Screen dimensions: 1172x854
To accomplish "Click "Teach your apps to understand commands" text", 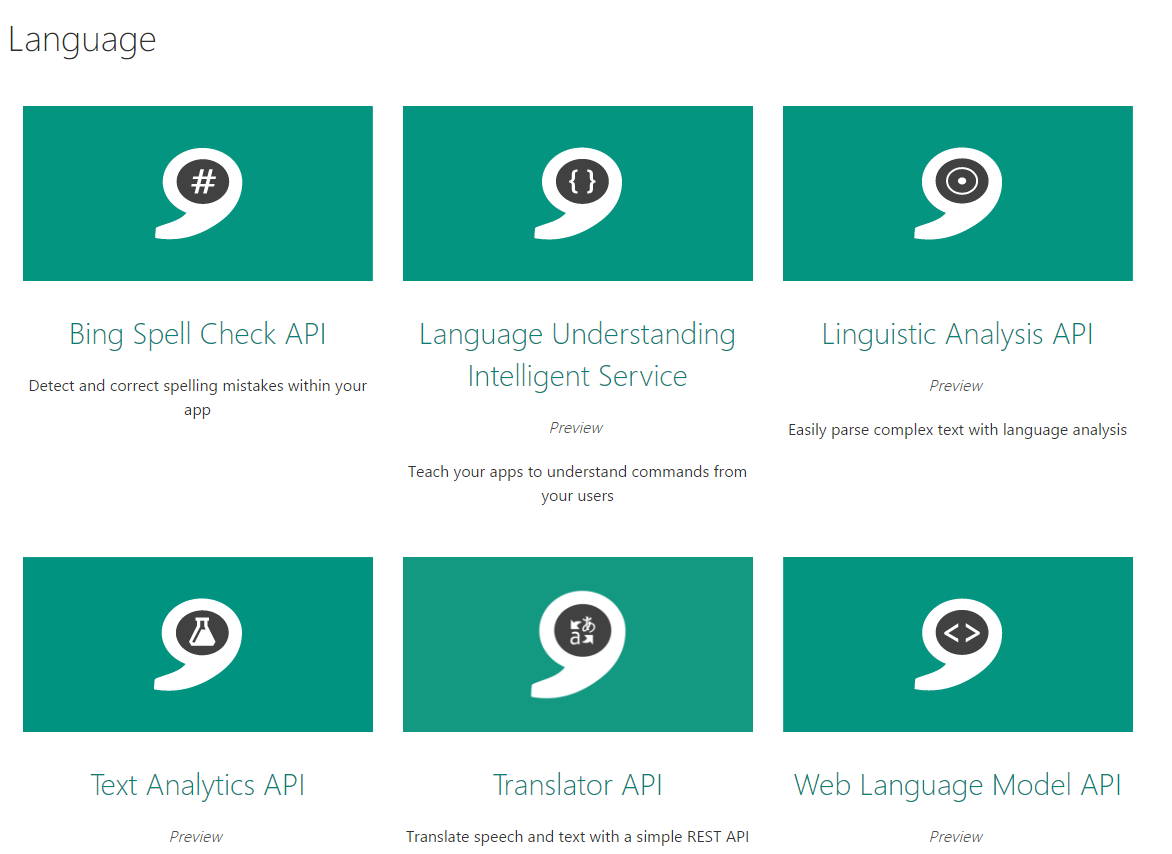I will 577,483.
